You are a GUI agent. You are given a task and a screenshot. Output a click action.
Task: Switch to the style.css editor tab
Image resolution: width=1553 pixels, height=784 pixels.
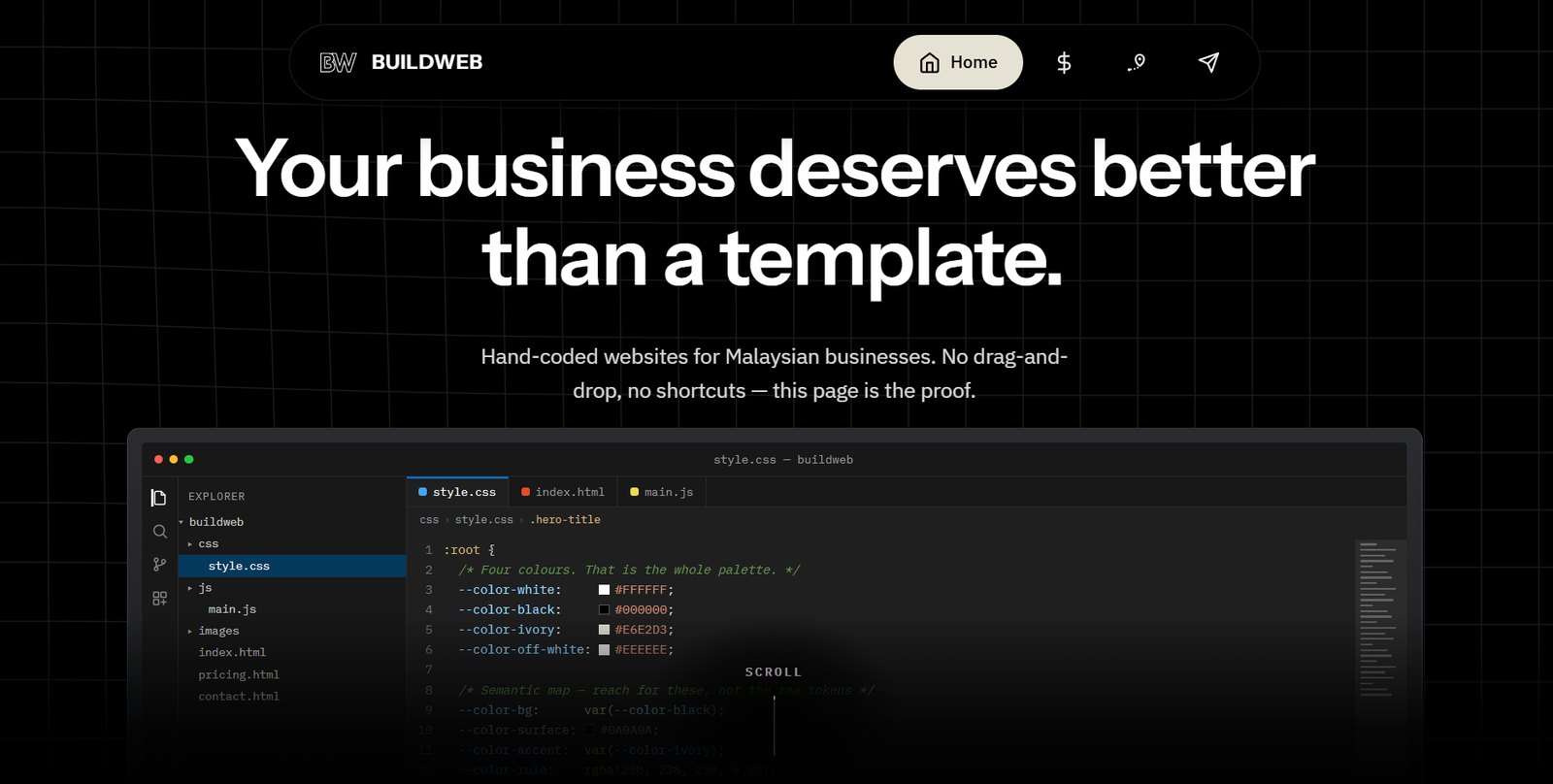457,492
